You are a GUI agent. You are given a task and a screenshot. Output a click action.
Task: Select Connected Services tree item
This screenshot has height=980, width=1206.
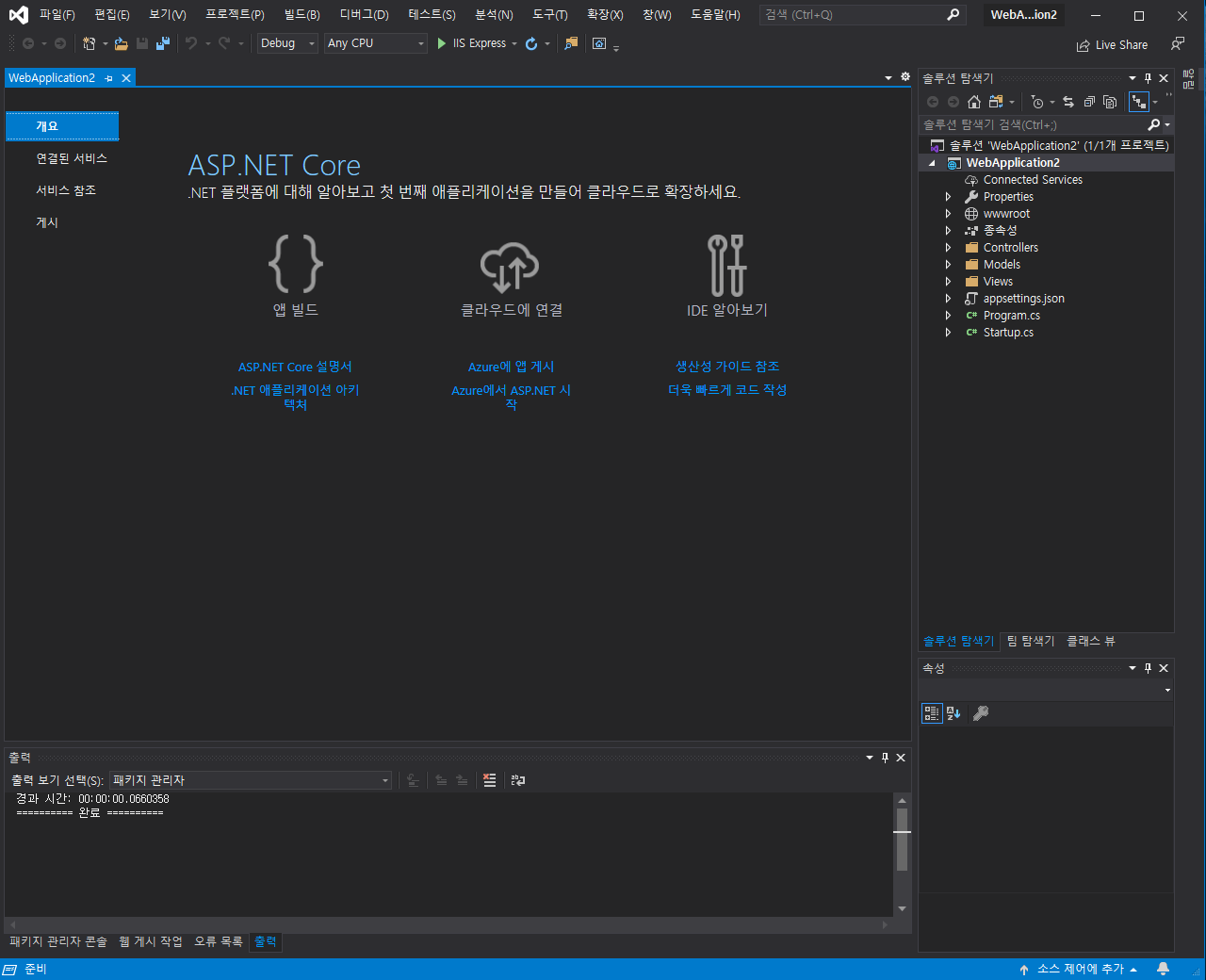1033,180
